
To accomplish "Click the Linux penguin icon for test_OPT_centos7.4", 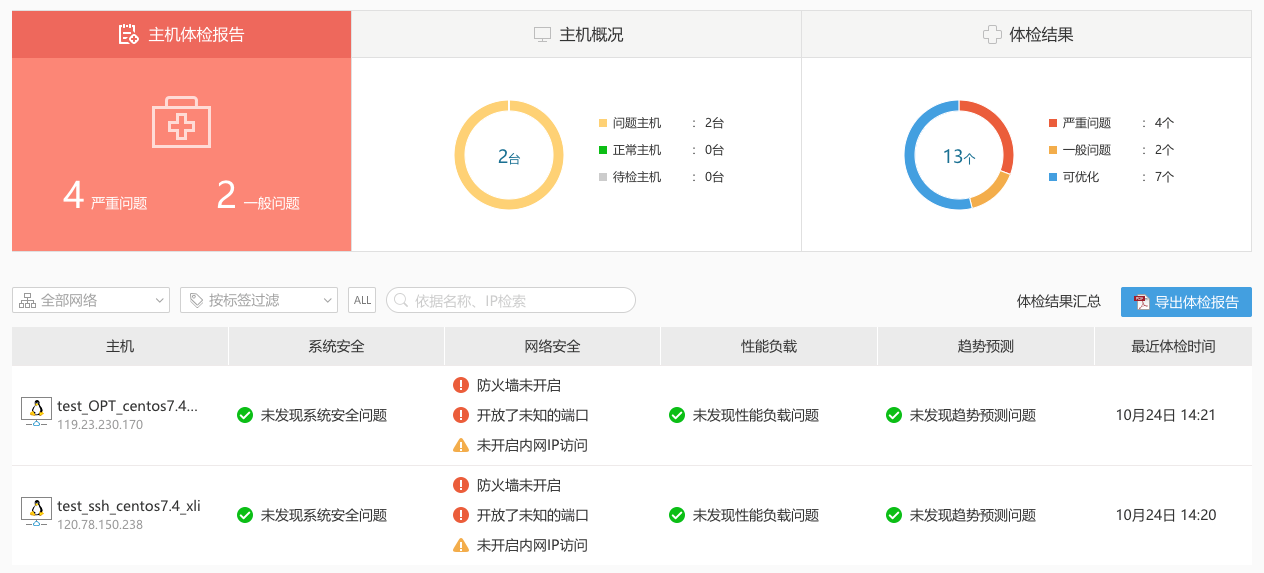I will pyautogui.click(x=37, y=408).
